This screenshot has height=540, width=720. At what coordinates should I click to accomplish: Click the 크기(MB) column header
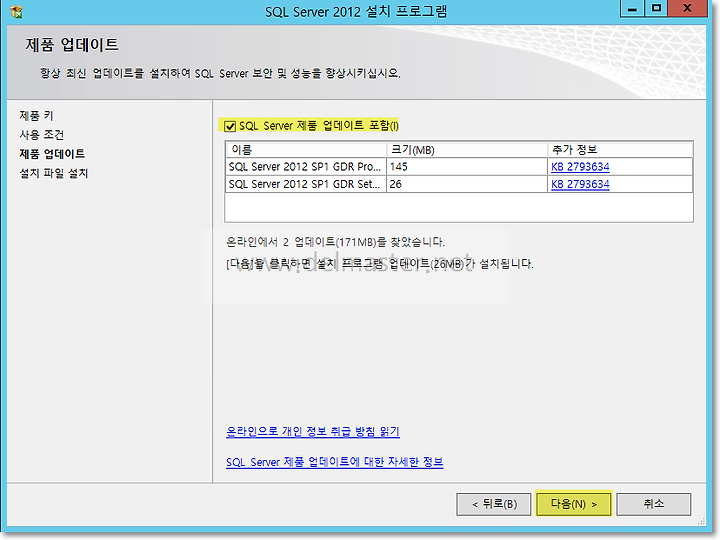(x=467, y=150)
